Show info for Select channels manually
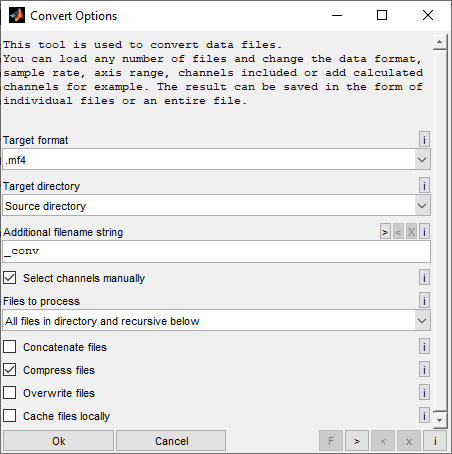 pos(424,277)
